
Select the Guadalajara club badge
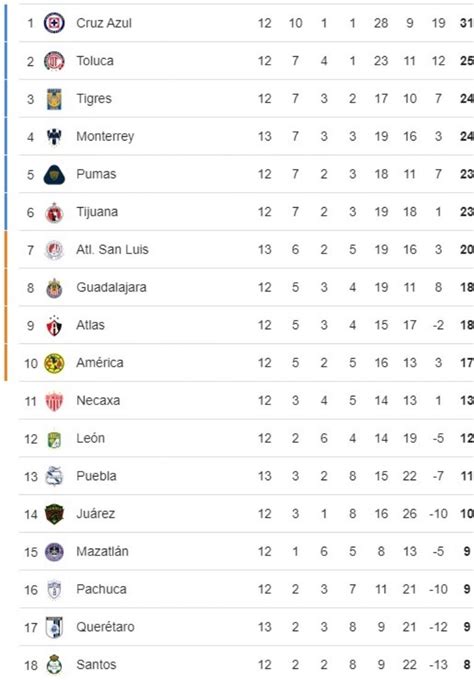pos(54,288)
